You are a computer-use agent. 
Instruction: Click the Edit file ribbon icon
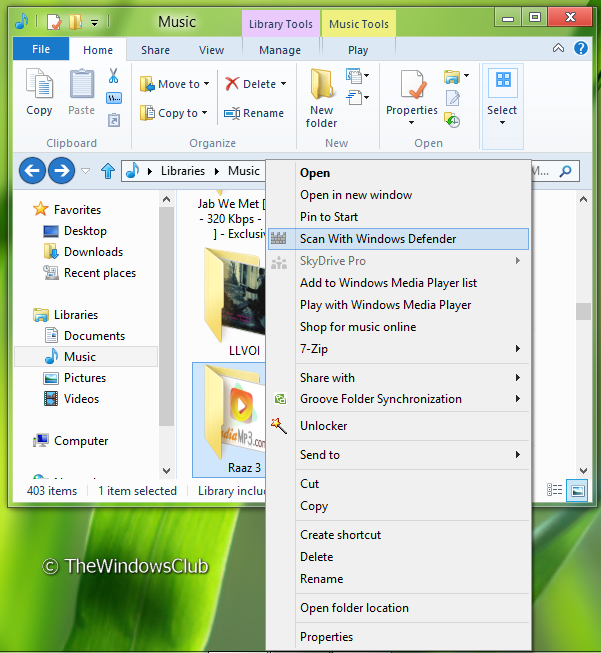coord(453,98)
